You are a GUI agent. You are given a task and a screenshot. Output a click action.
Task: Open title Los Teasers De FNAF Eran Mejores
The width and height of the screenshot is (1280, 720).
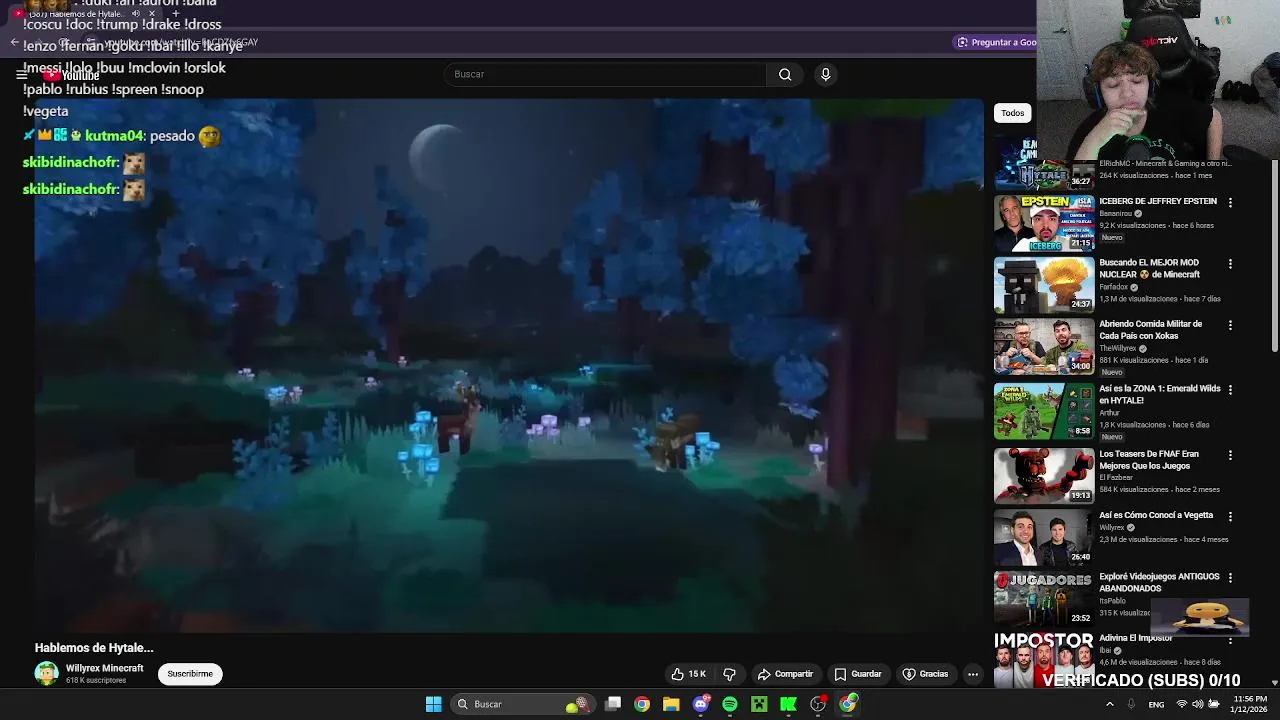(x=1149, y=459)
